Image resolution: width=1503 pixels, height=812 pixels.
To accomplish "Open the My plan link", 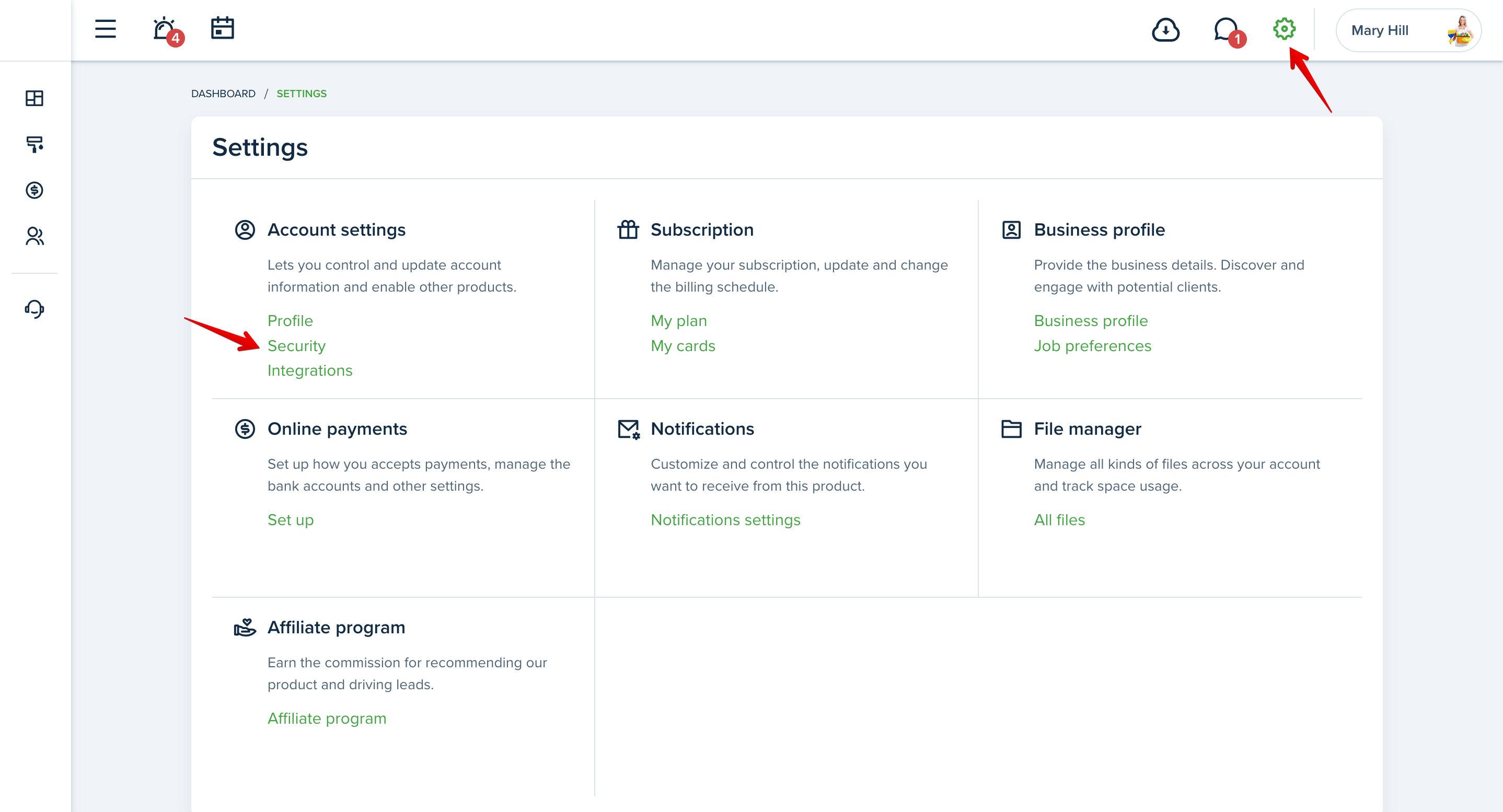I will (678, 321).
